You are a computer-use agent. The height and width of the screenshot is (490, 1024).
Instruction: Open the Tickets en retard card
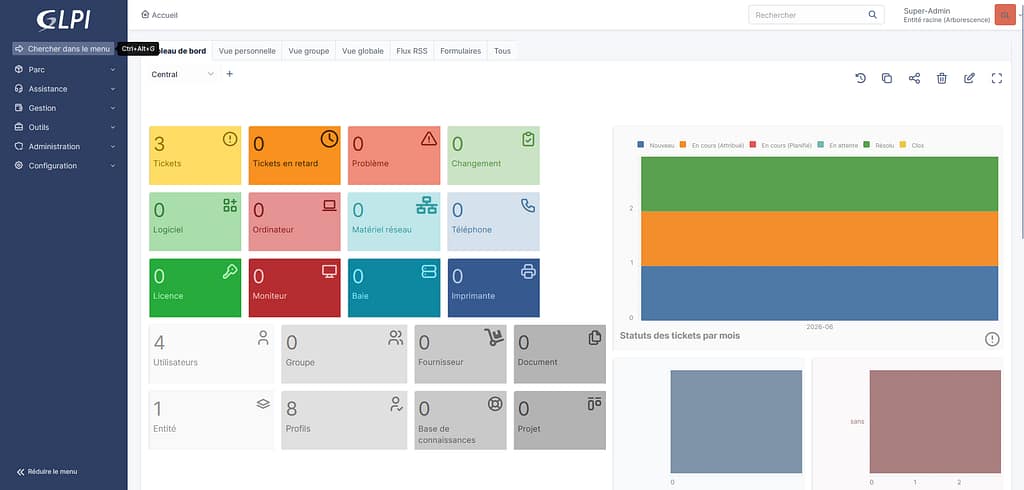click(295, 155)
